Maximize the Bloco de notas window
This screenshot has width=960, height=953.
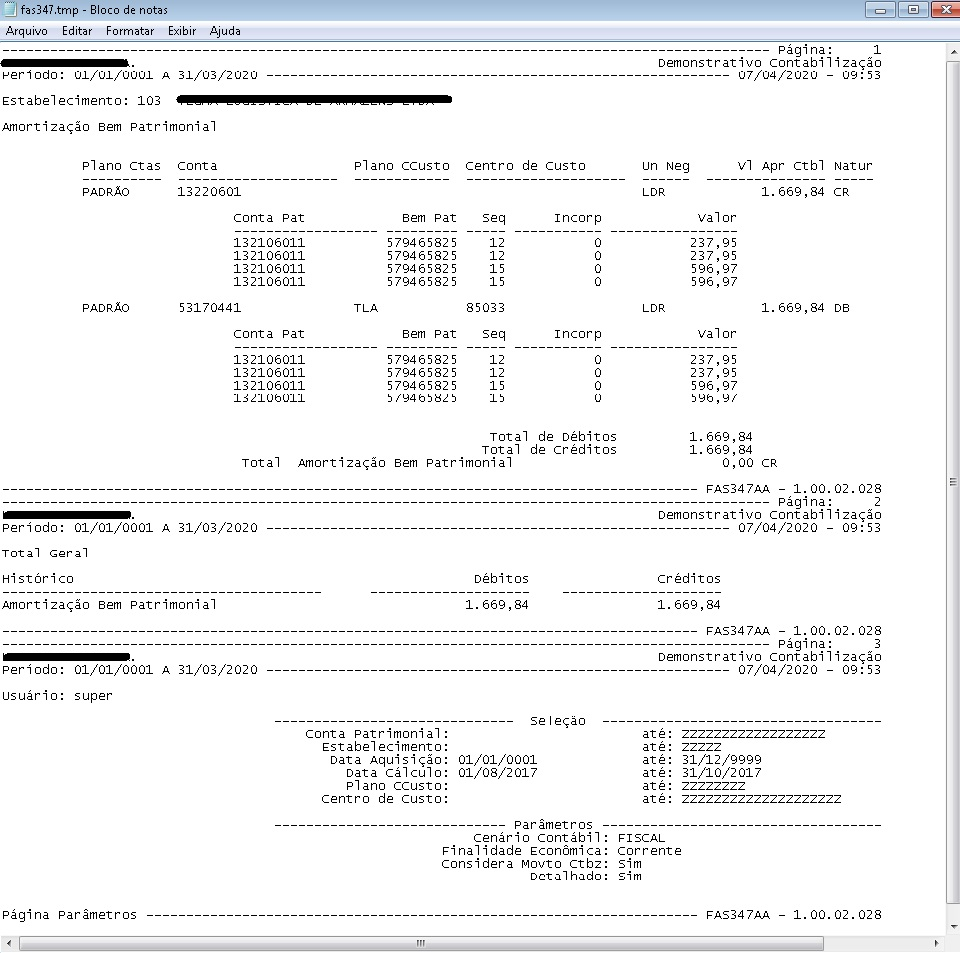913,10
